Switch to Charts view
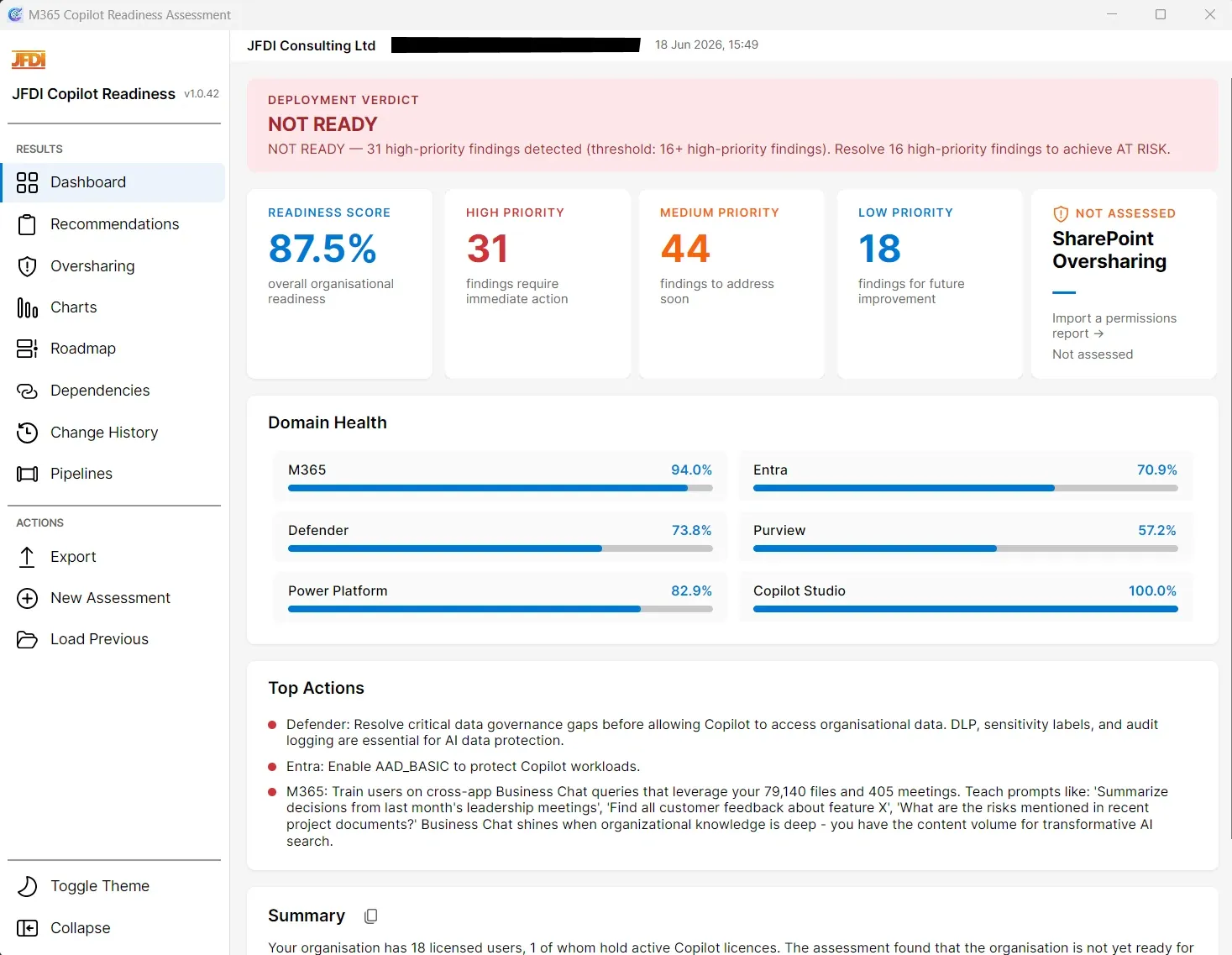Viewport: 1232px width, 955px height. pos(113,307)
